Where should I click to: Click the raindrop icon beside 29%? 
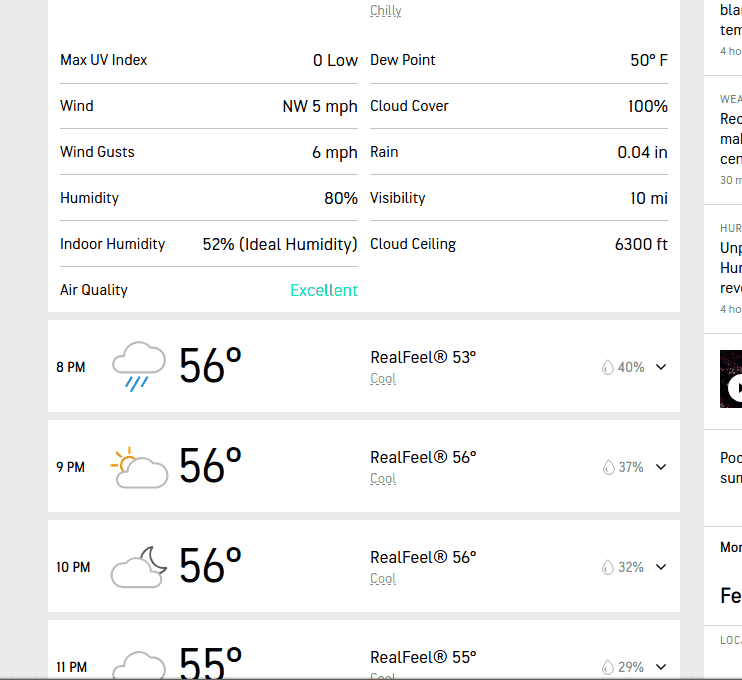[x=608, y=667]
